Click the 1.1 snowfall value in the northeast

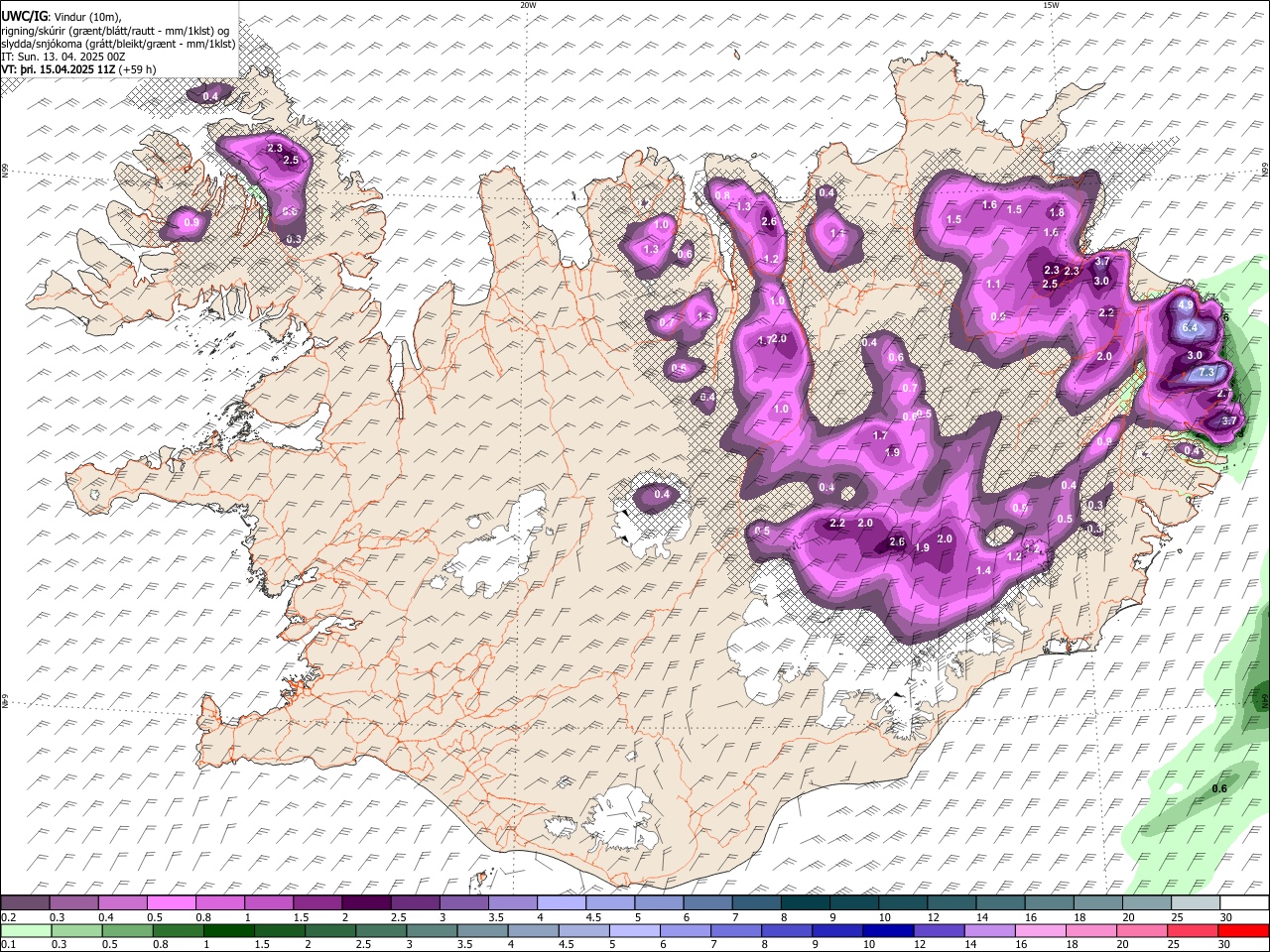[x=993, y=285]
